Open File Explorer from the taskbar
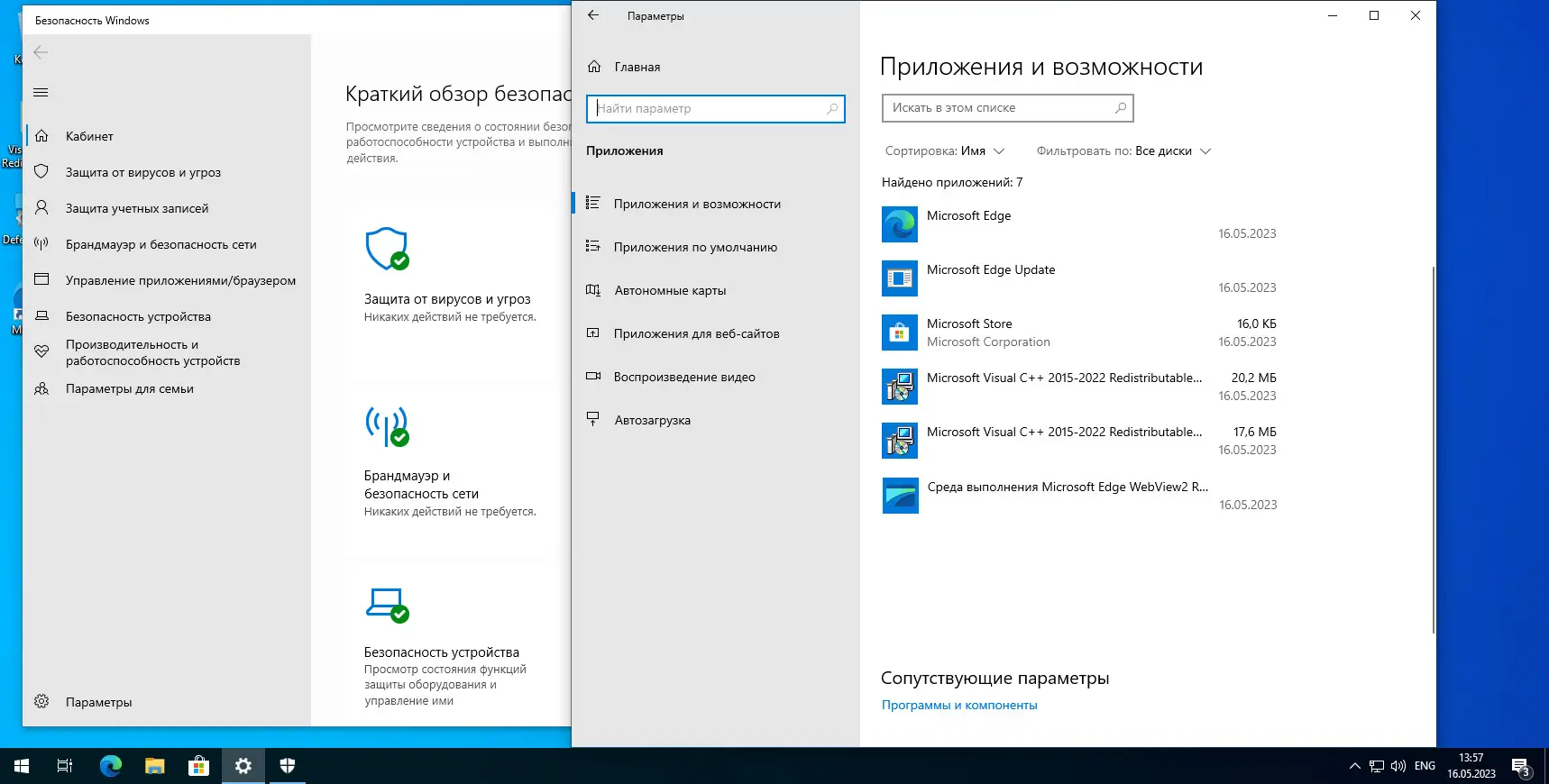1549x784 pixels. [155, 766]
